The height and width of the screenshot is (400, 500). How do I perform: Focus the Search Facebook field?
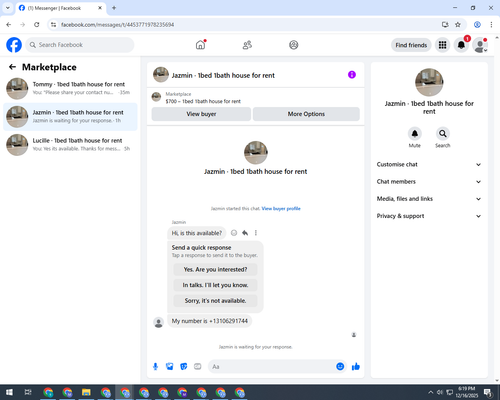[80, 45]
